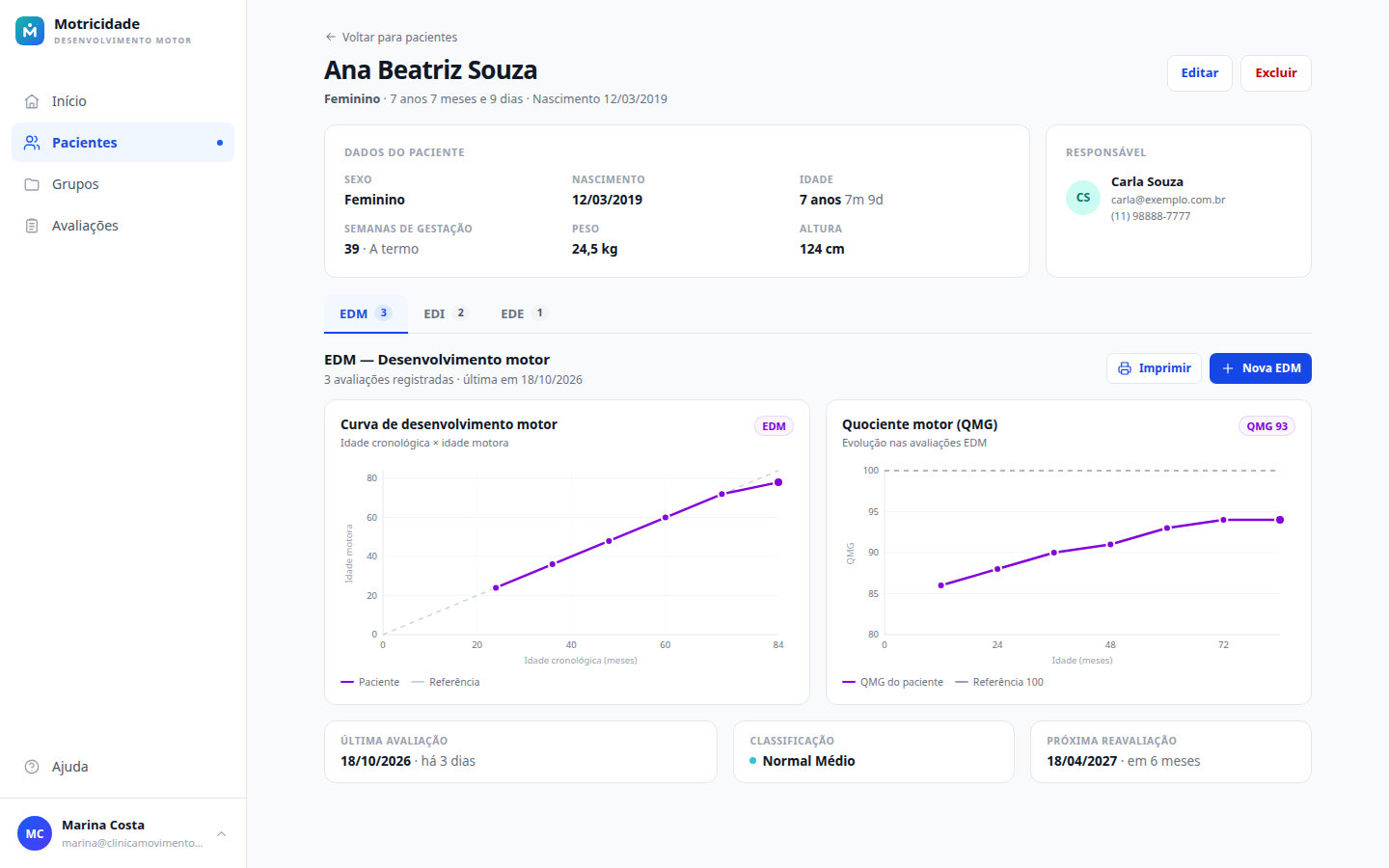This screenshot has width=1389, height=868.
Task: Create a Nova EDM evaluation
Action: (x=1261, y=368)
